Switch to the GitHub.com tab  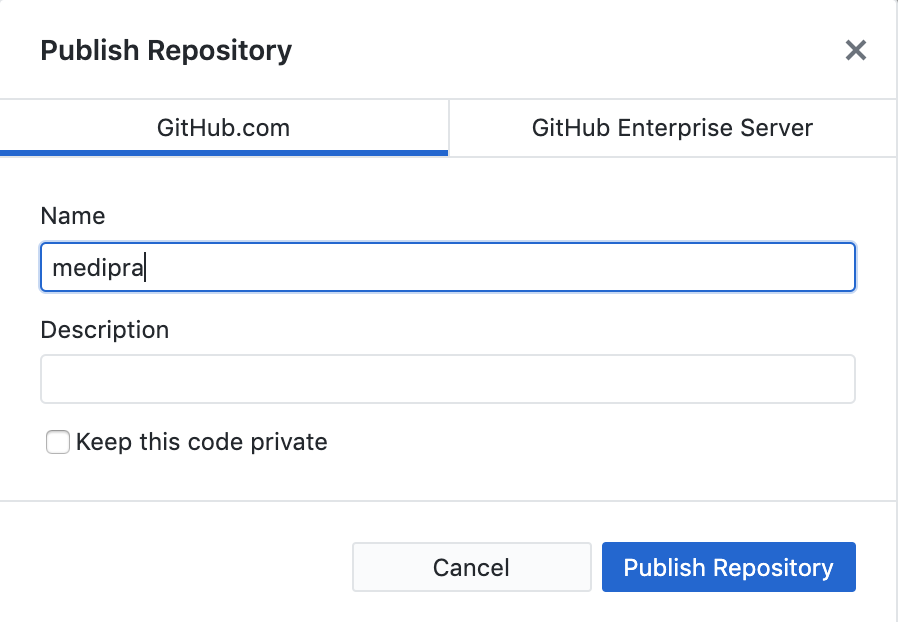pos(223,128)
